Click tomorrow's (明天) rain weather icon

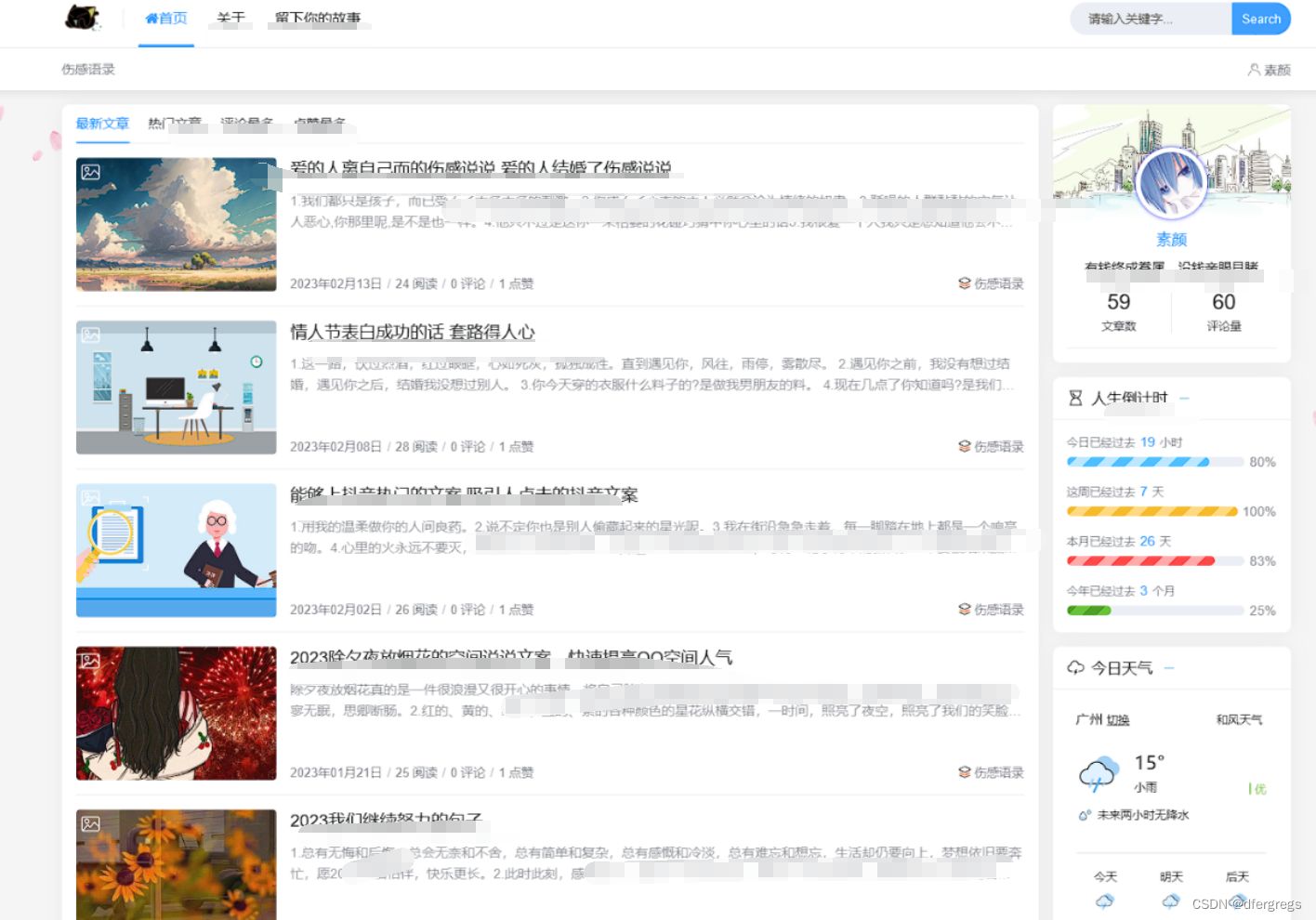[x=1171, y=900]
